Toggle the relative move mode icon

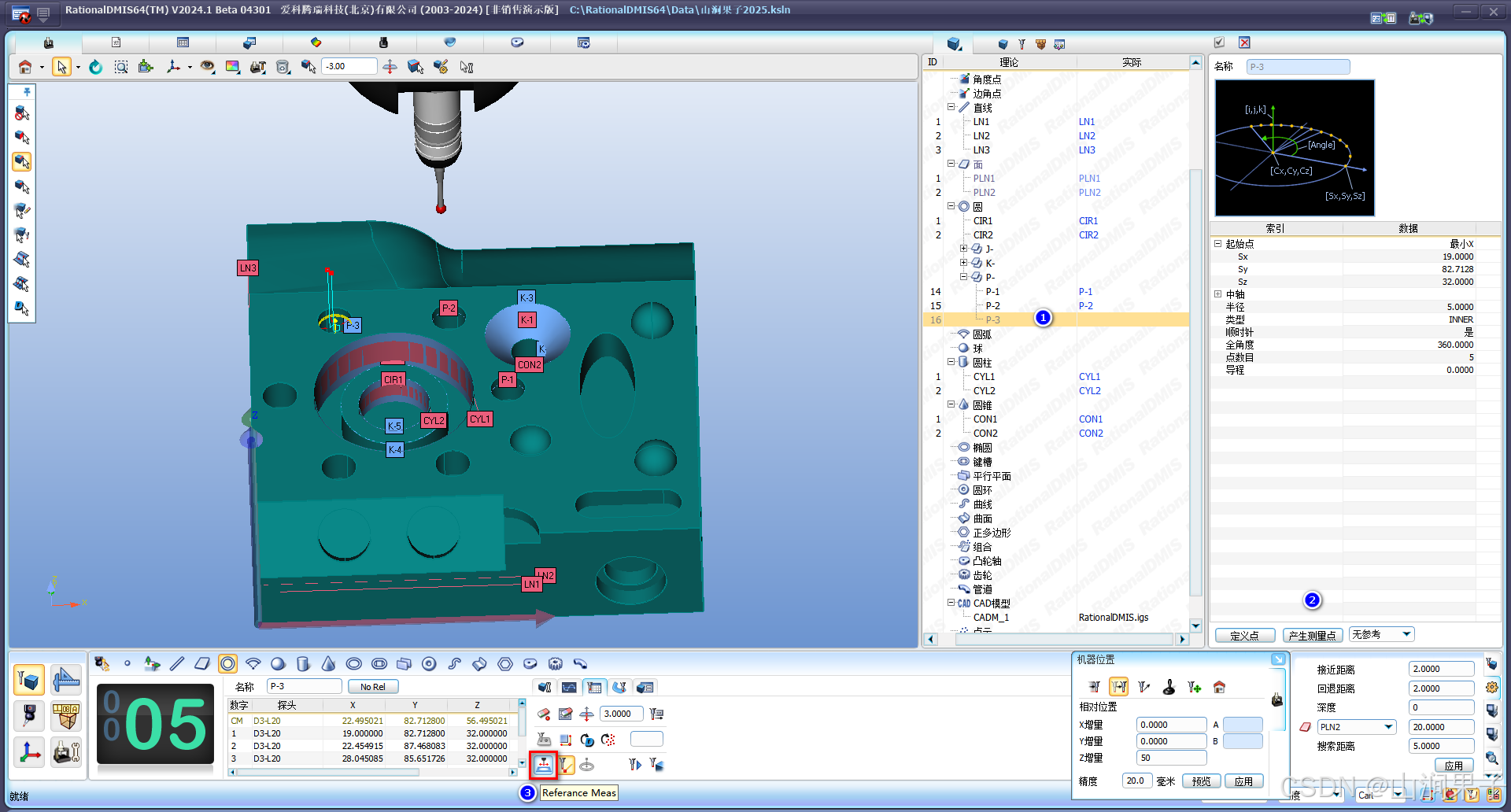pyautogui.click(x=1118, y=687)
